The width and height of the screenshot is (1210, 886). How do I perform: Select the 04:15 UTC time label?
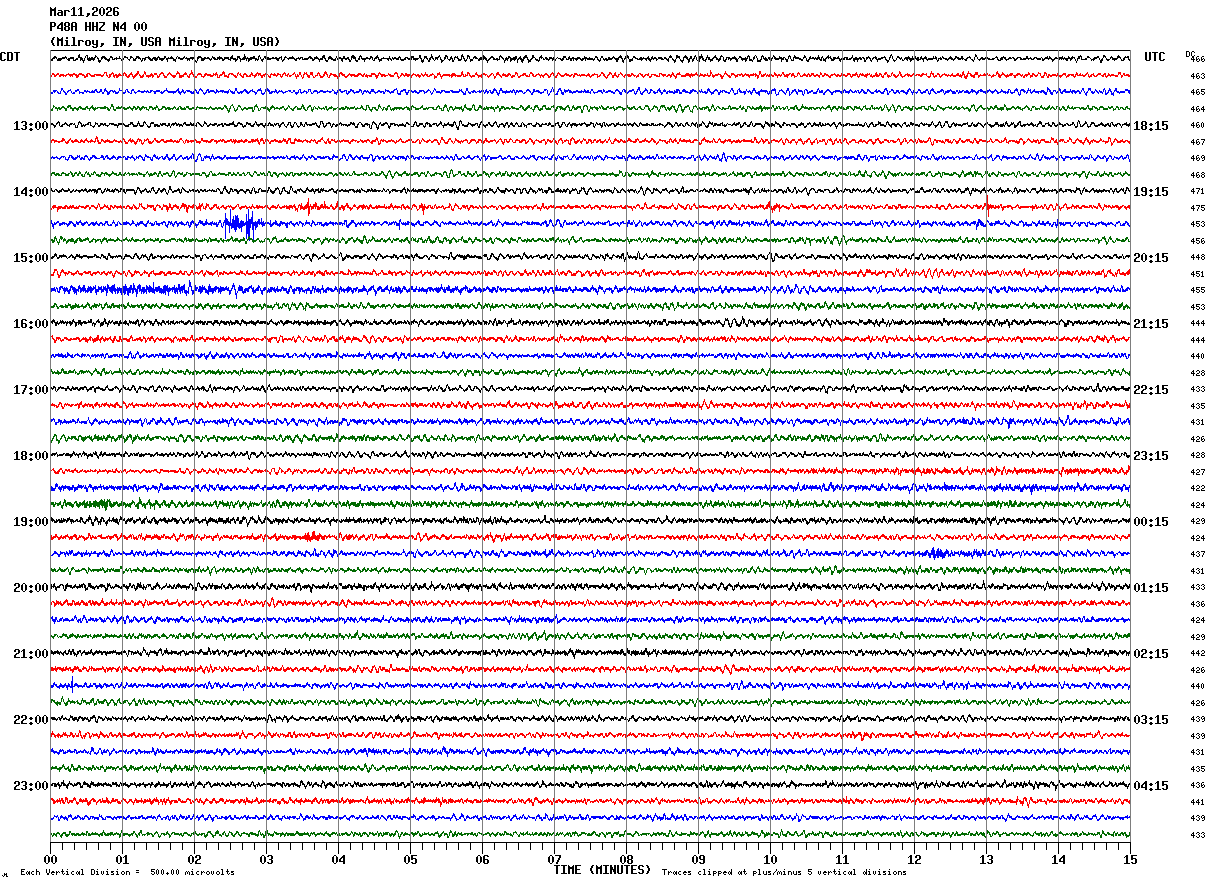coord(1151,786)
